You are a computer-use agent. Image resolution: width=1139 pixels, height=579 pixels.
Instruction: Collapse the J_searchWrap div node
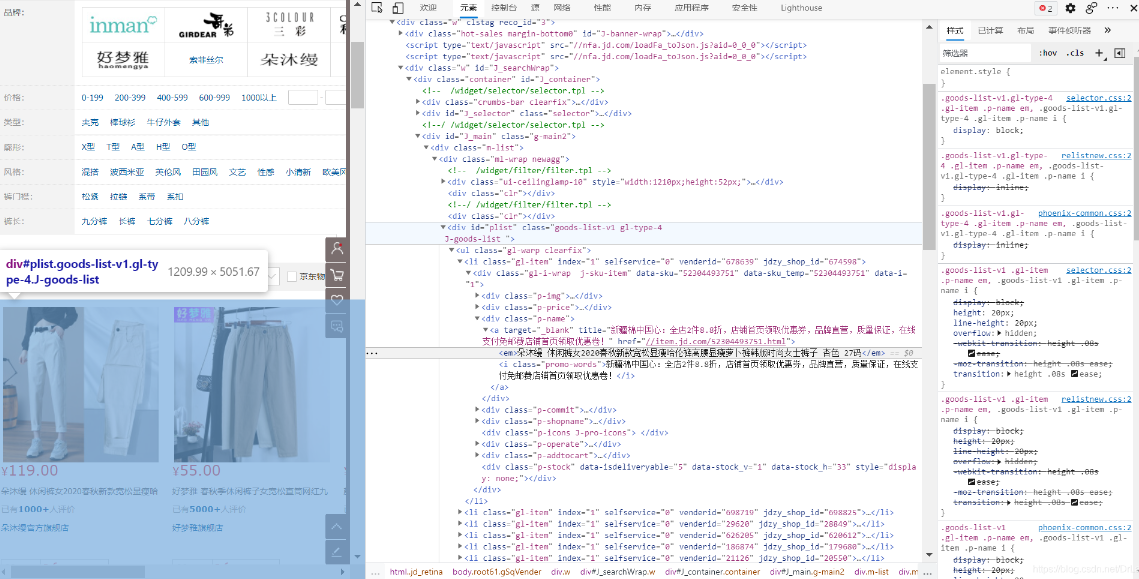(x=401, y=68)
